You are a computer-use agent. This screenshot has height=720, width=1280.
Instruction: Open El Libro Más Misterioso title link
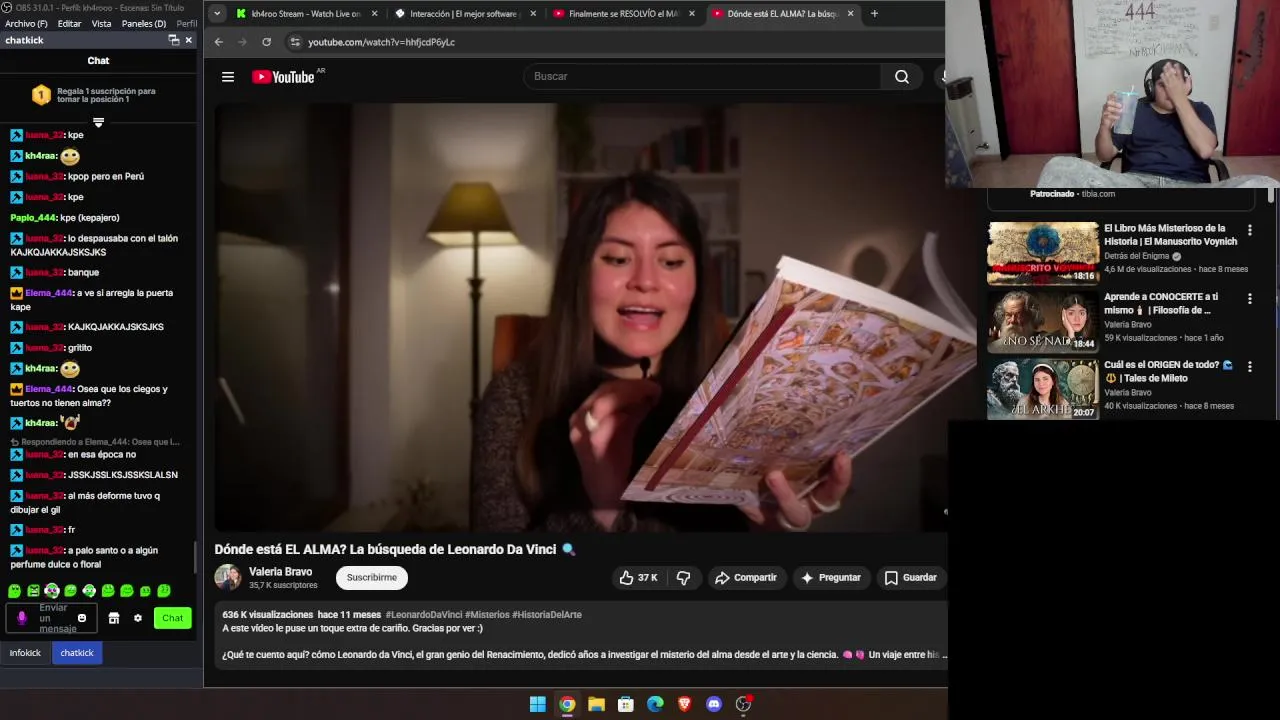(x=1170, y=235)
